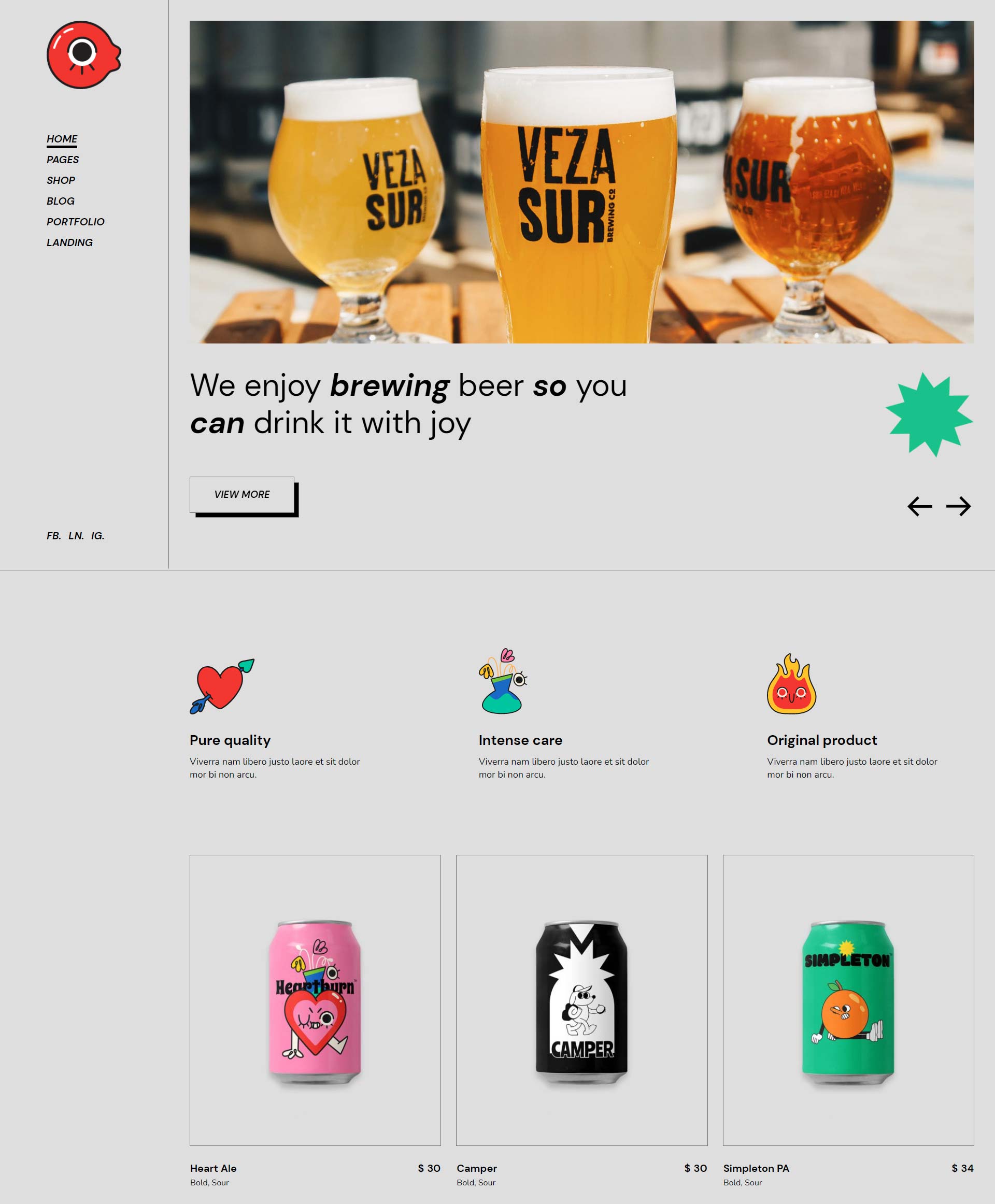Open the PORTFOLIO menu item

coord(76,221)
